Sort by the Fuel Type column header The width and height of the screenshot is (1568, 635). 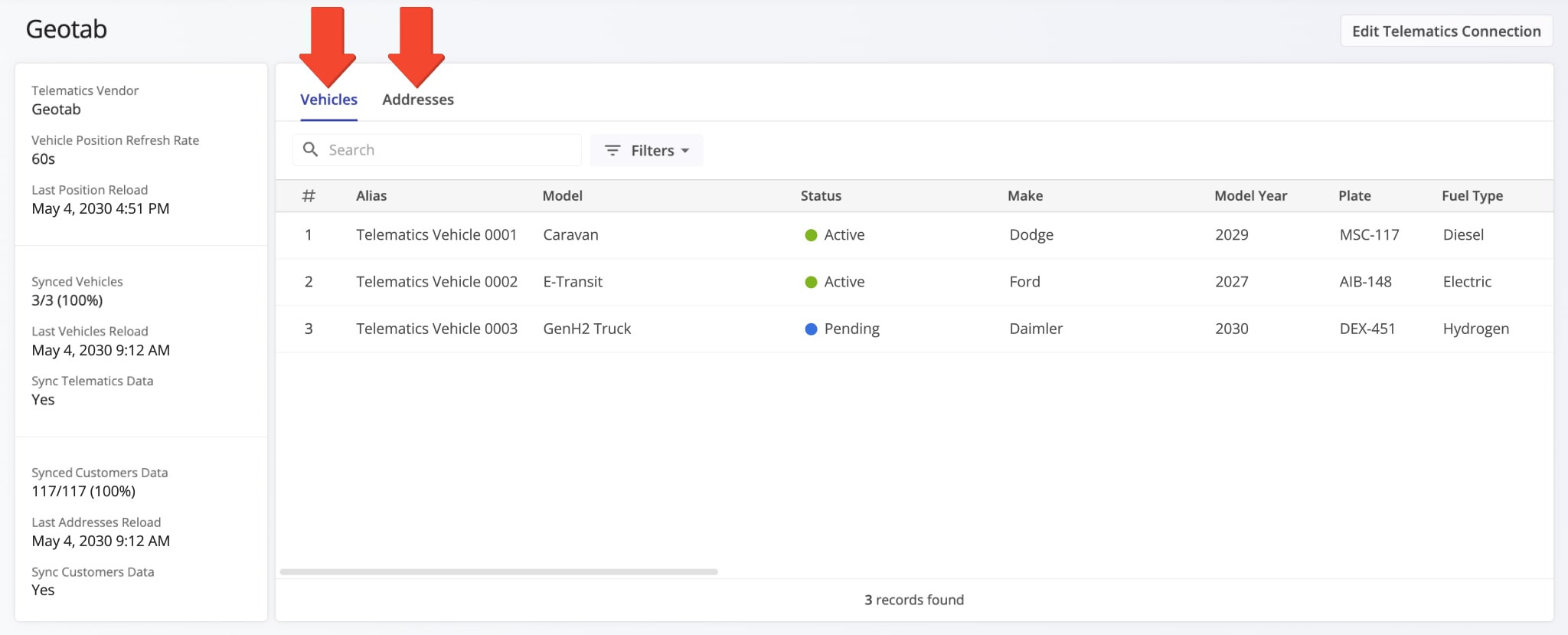[x=1472, y=195]
